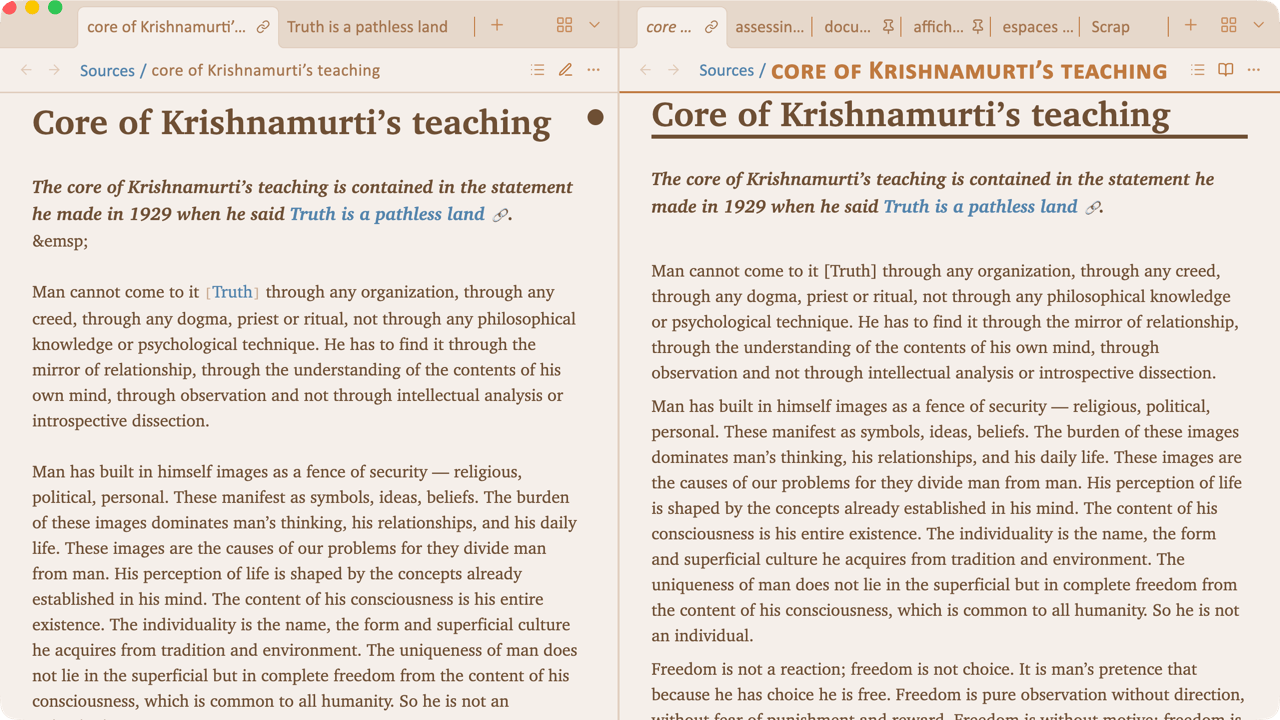Open tab layout grid in left pane
This screenshot has width=1280, height=720.
[x=565, y=26]
